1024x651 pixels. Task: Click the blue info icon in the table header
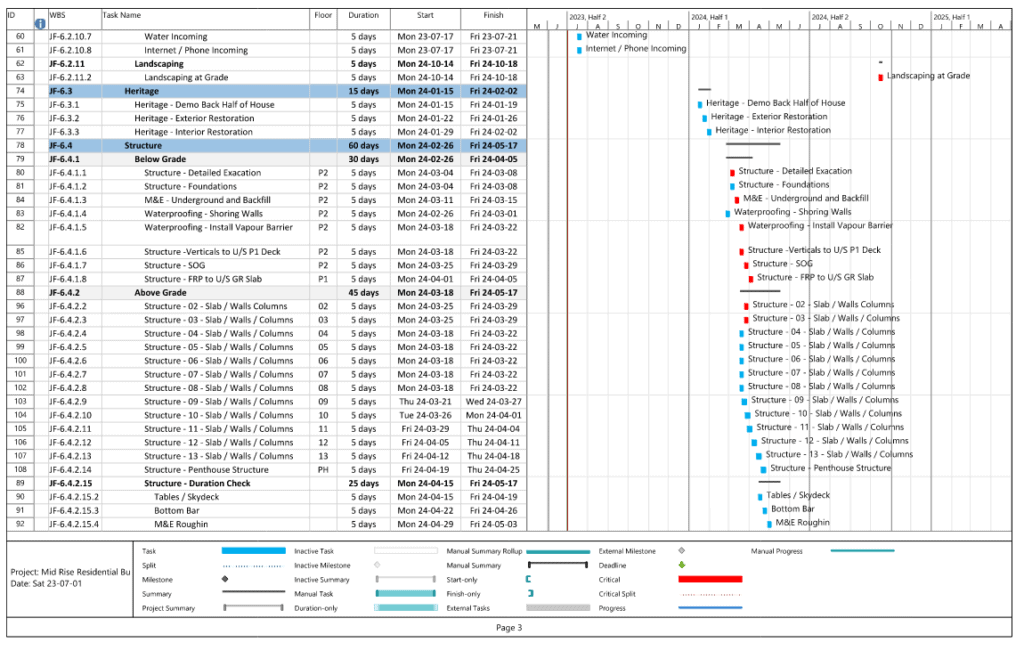[x=40, y=22]
